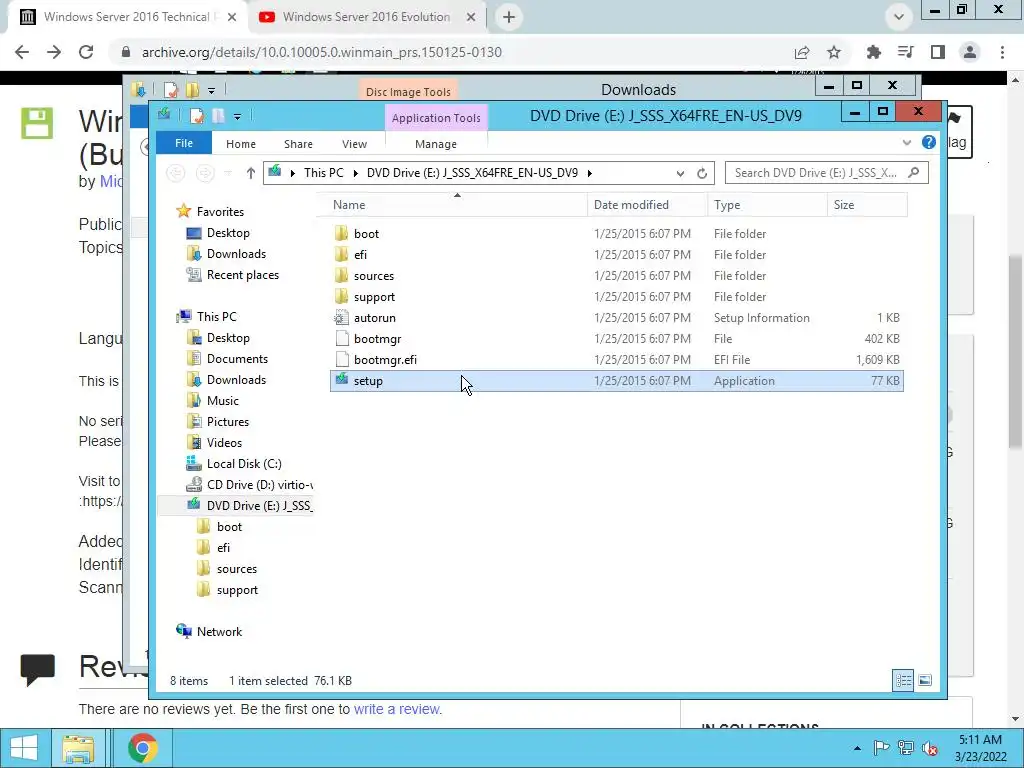Open the View ribbon tab

click(x=355, y=144)
